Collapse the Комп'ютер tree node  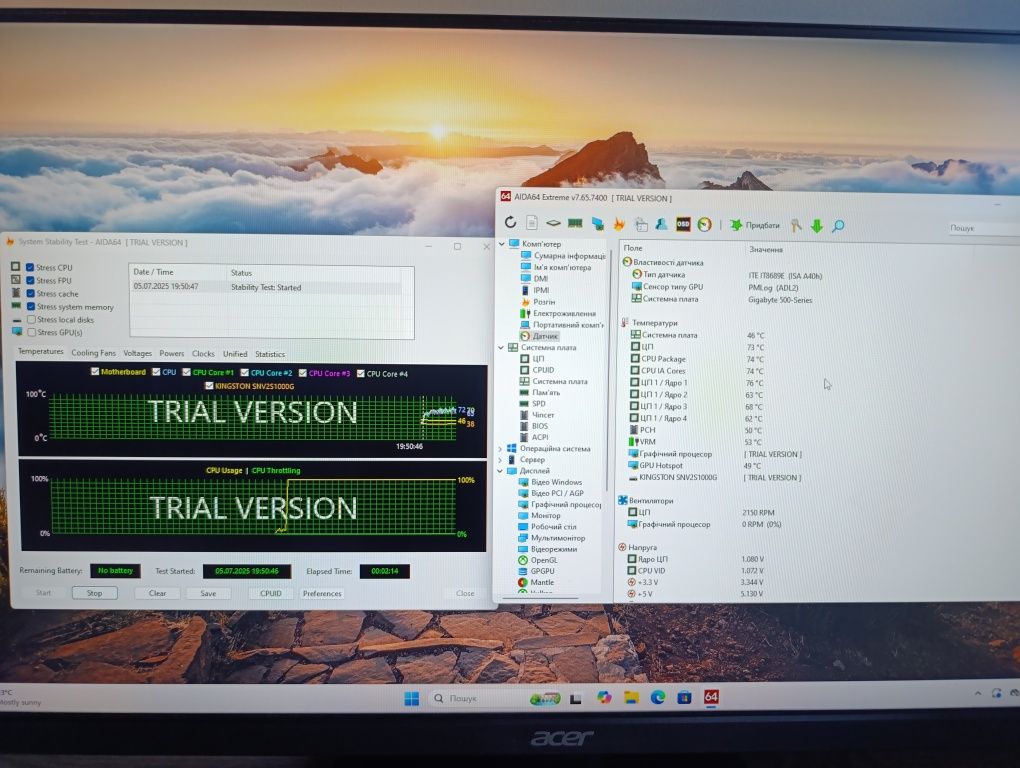[502, 244]
